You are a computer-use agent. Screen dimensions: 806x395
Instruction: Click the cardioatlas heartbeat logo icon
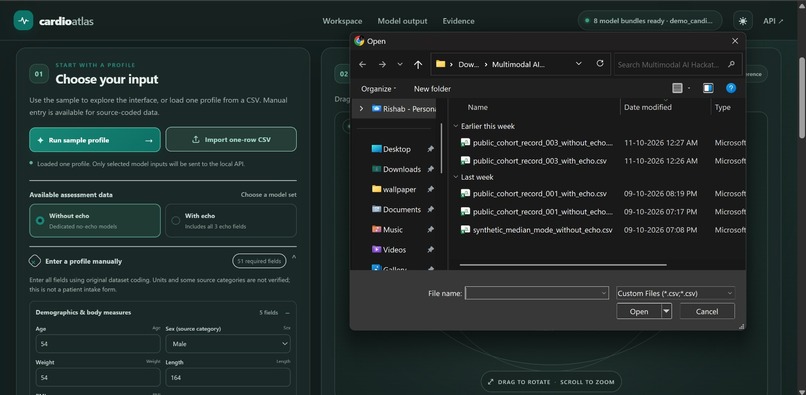tap(23, 21)
